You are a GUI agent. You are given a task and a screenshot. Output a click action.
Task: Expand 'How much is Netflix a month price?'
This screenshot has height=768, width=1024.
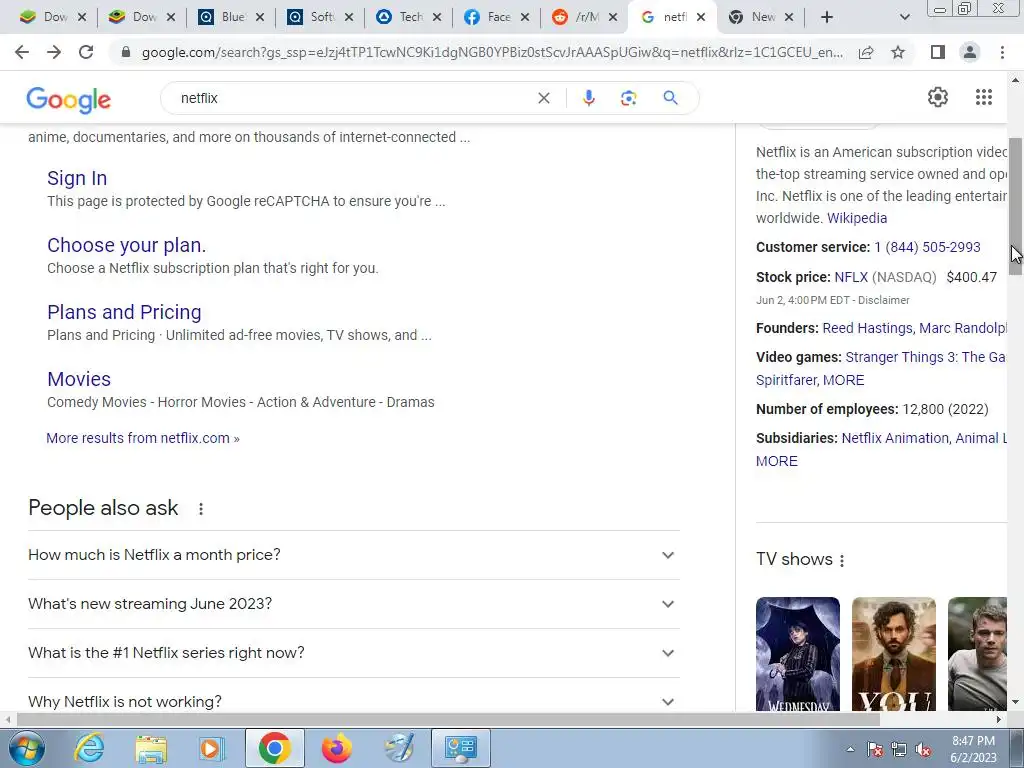pos(354,555)
